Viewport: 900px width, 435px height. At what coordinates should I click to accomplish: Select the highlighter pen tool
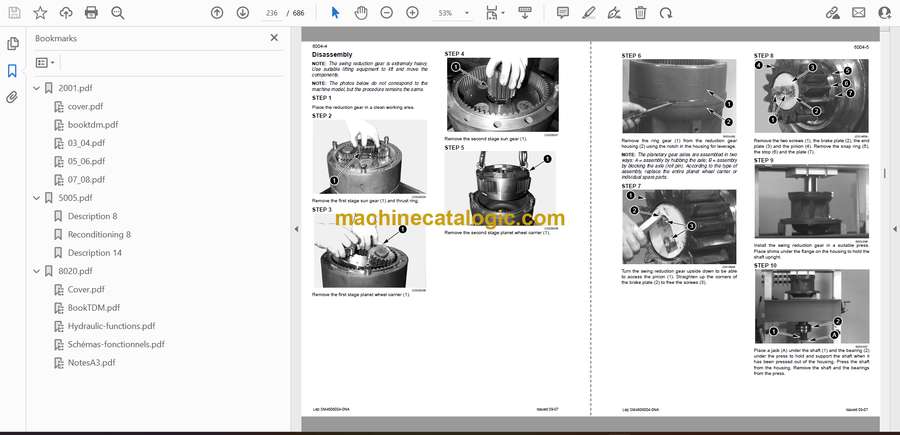pos(588,13)
